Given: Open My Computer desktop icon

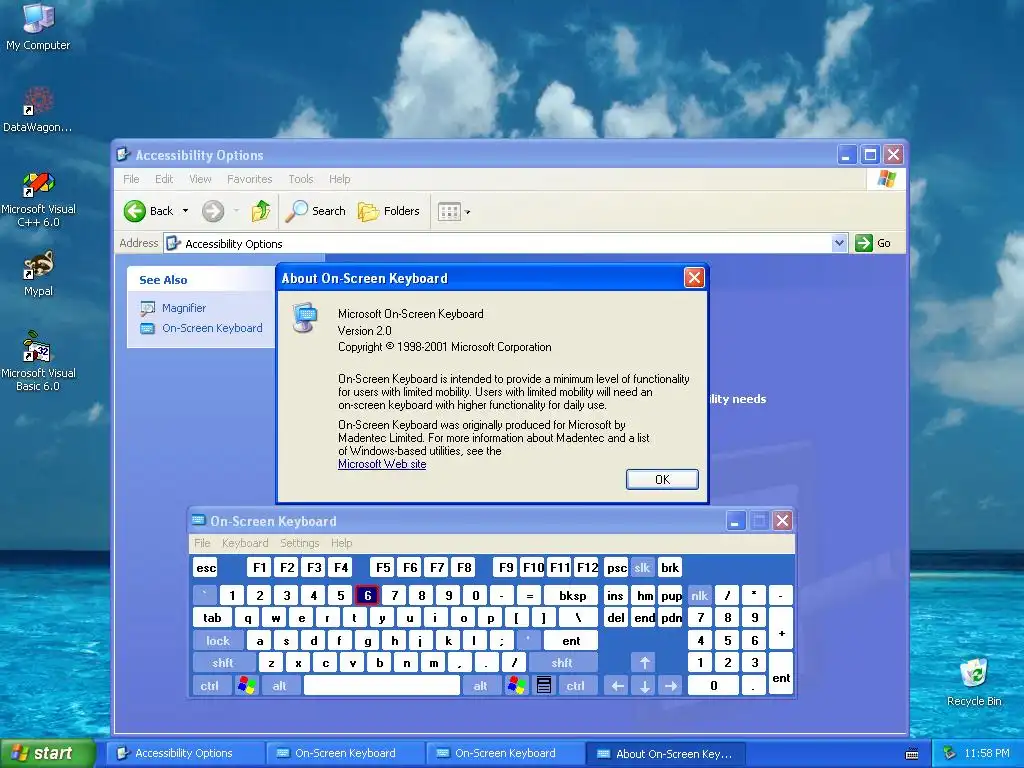Looking at the screenshot, I should click(38, 26).
